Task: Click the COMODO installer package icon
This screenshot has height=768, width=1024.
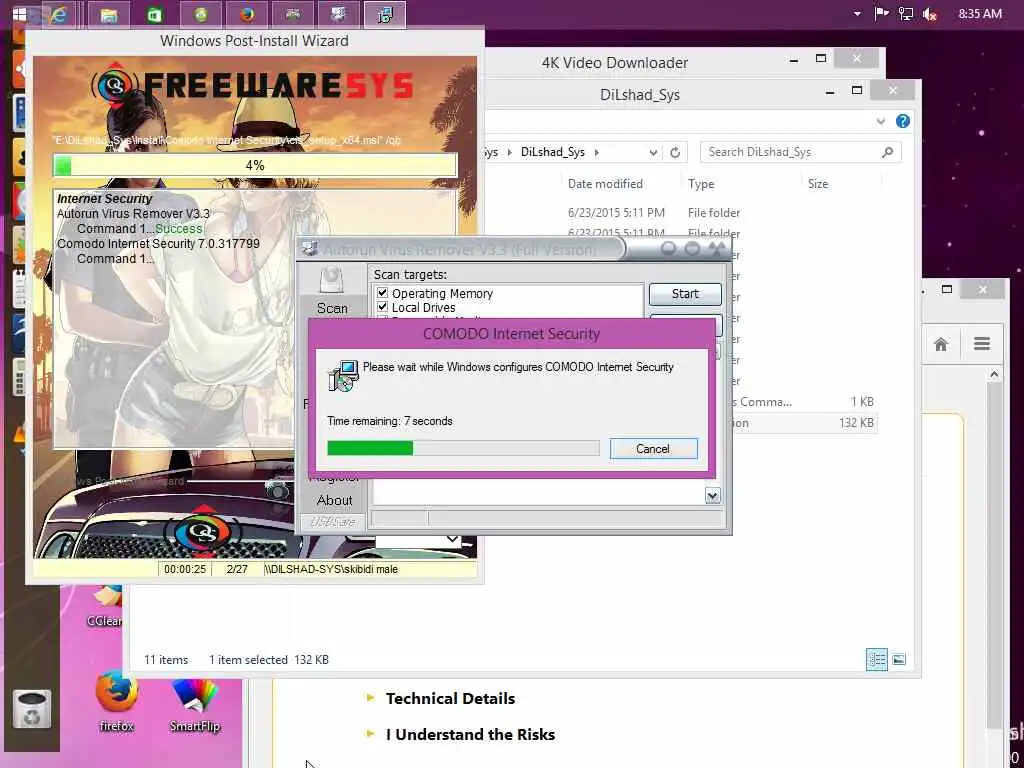Action: click(343, 376)
